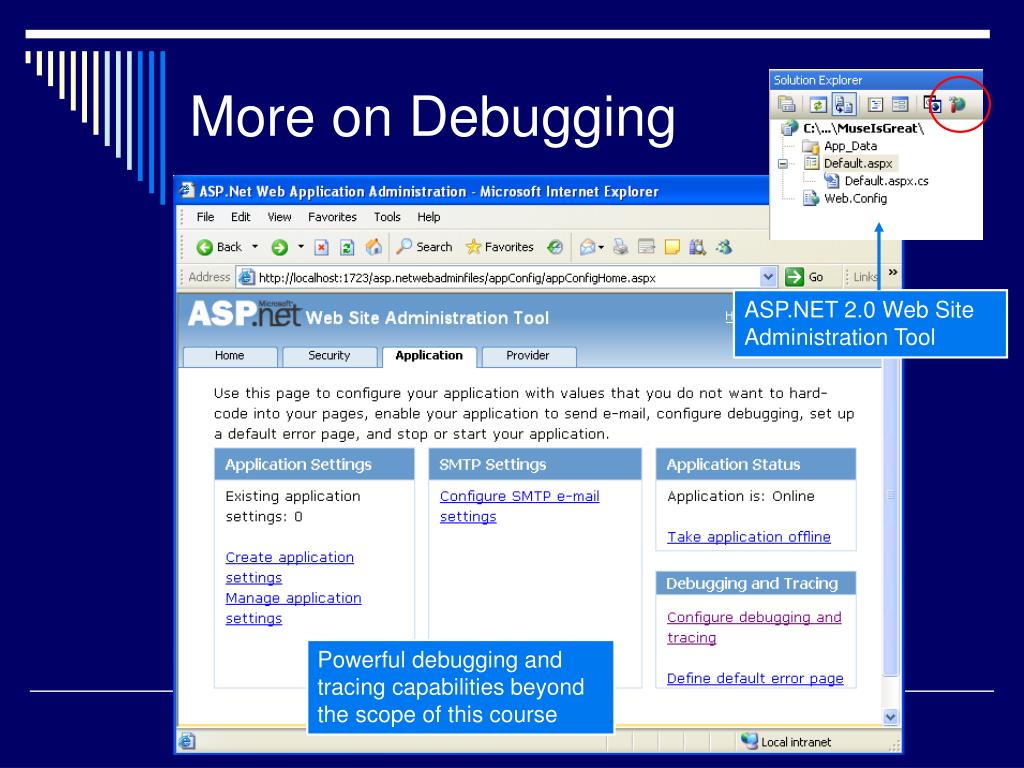
Task: Click the History clock icon
Action: (554, 247)
